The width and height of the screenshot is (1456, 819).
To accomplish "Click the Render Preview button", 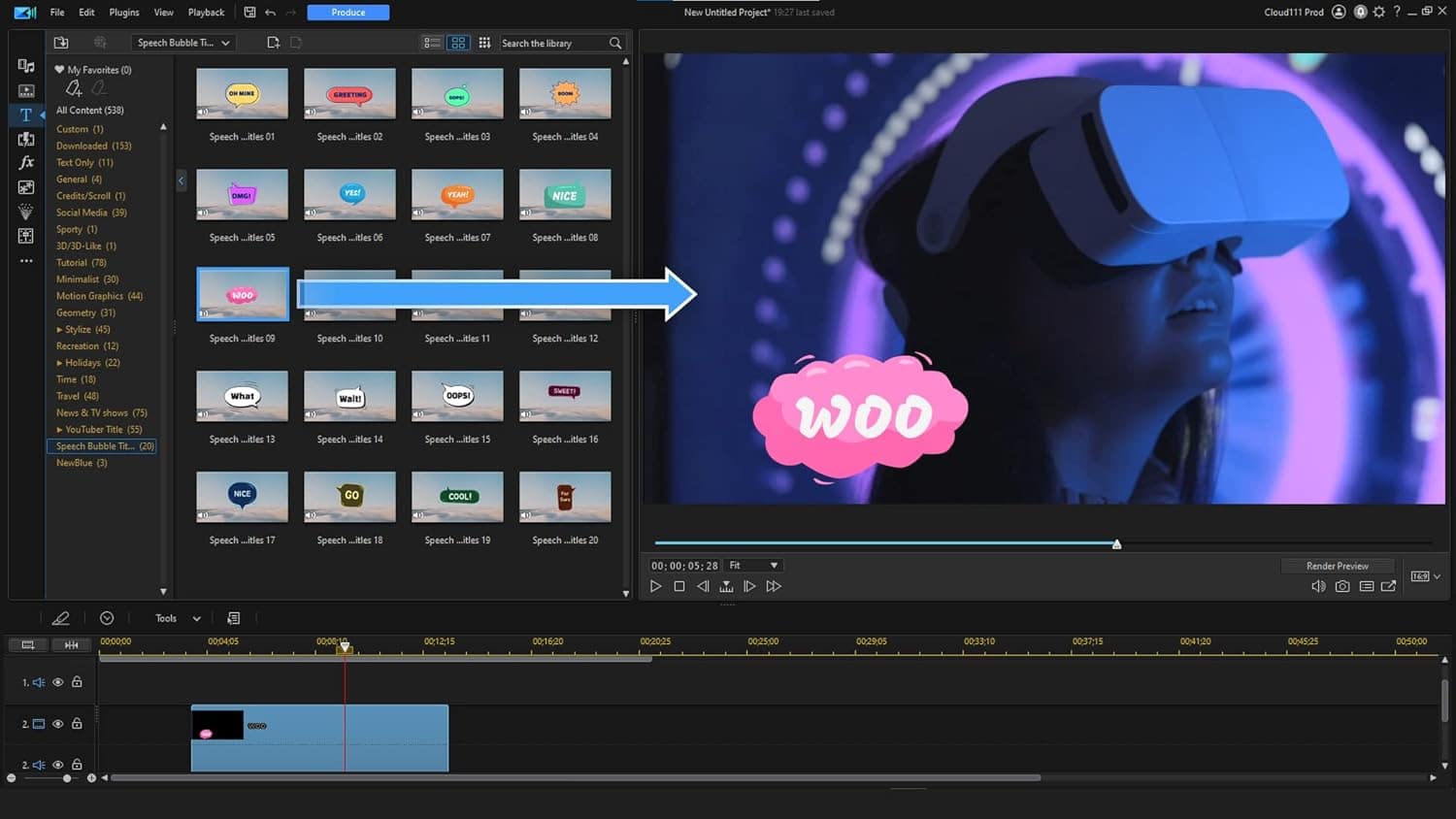I will [x=1337, y=566].
